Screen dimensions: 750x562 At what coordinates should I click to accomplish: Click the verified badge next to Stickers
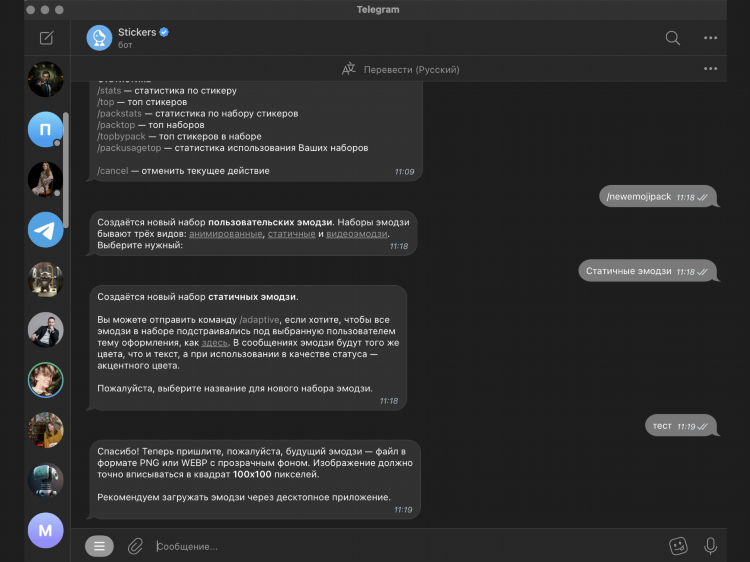164,32
